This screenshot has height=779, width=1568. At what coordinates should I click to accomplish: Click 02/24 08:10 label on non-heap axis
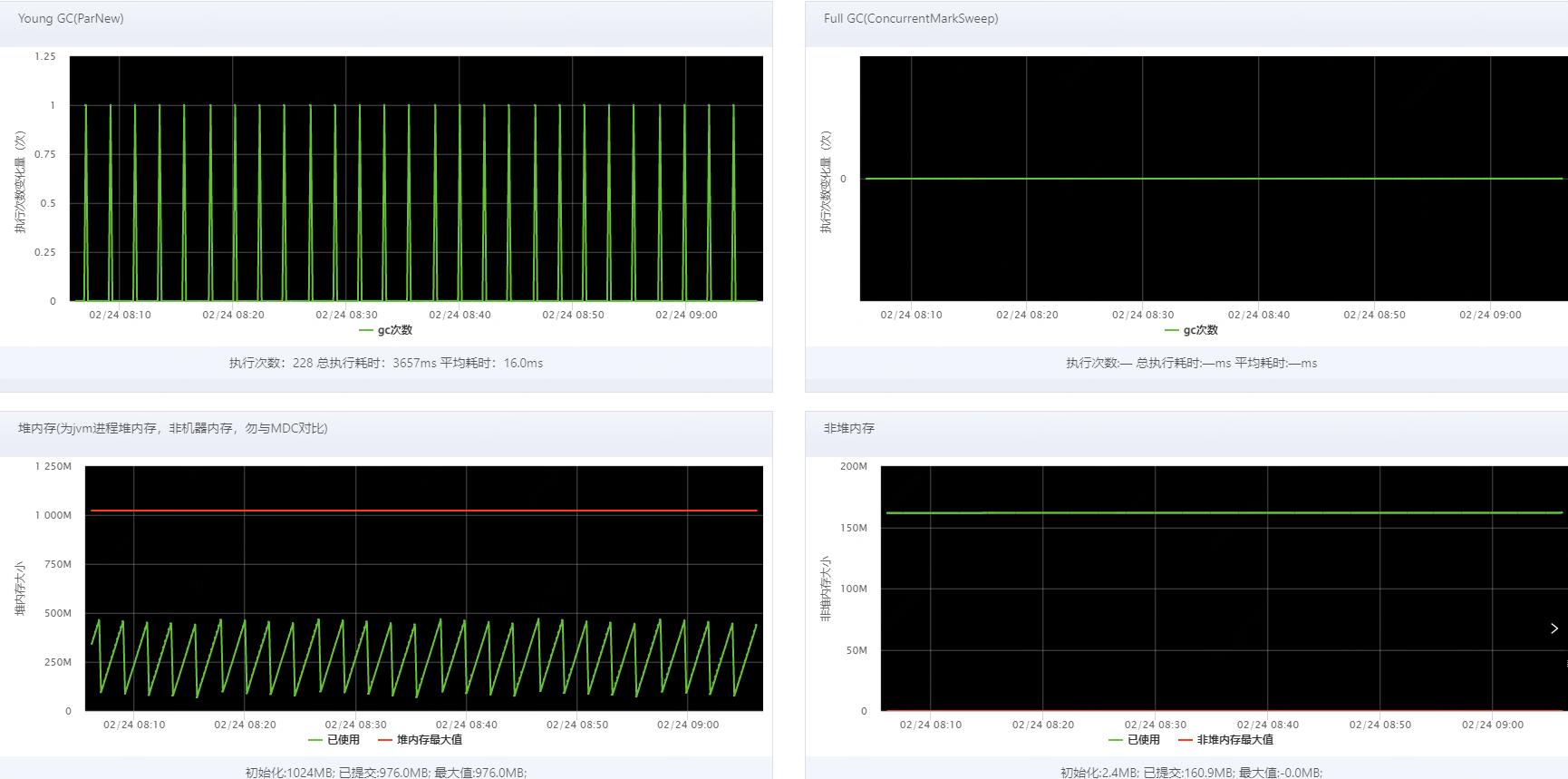click(x=931, y=725)
